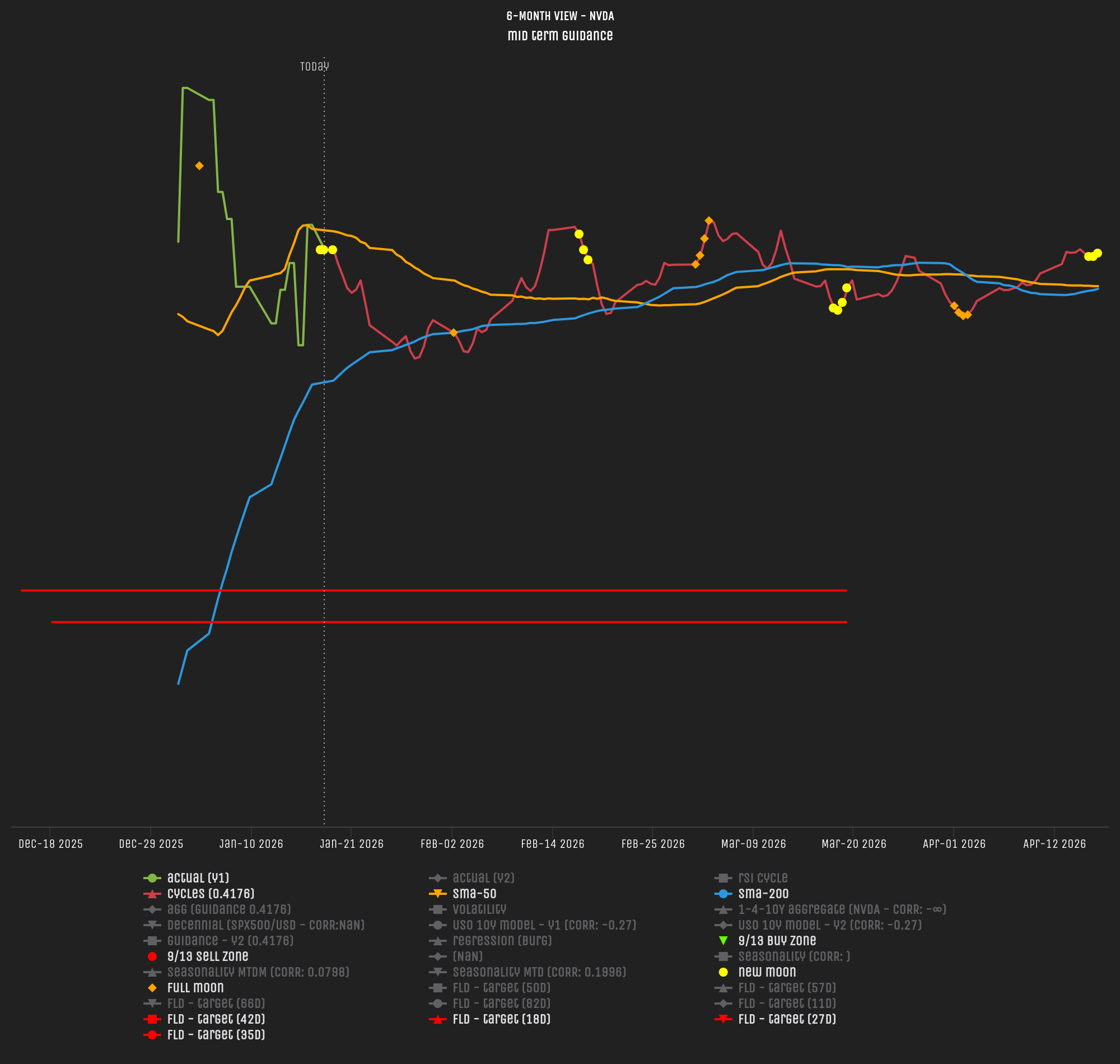
Task: Click the red 9/13 Sell Zone dot
Action: 152,957
